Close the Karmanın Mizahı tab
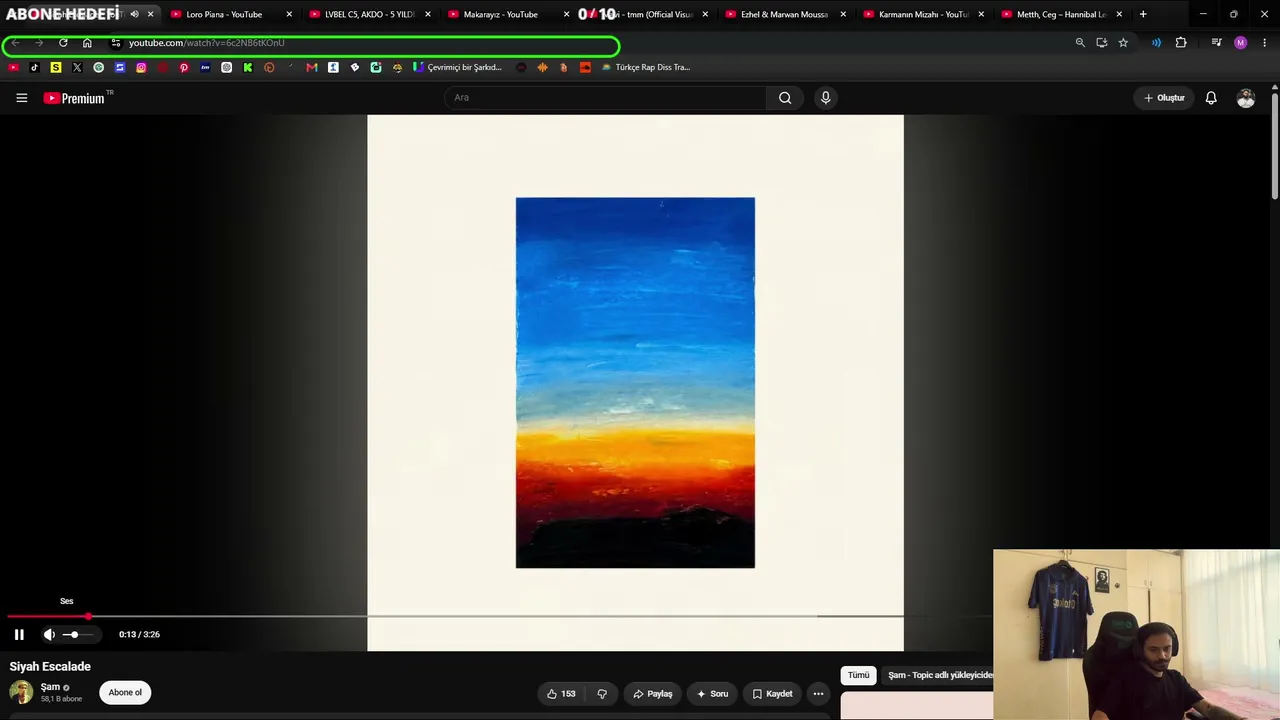The width and height of the screenshot is (1280, 720). pos(981,14)
